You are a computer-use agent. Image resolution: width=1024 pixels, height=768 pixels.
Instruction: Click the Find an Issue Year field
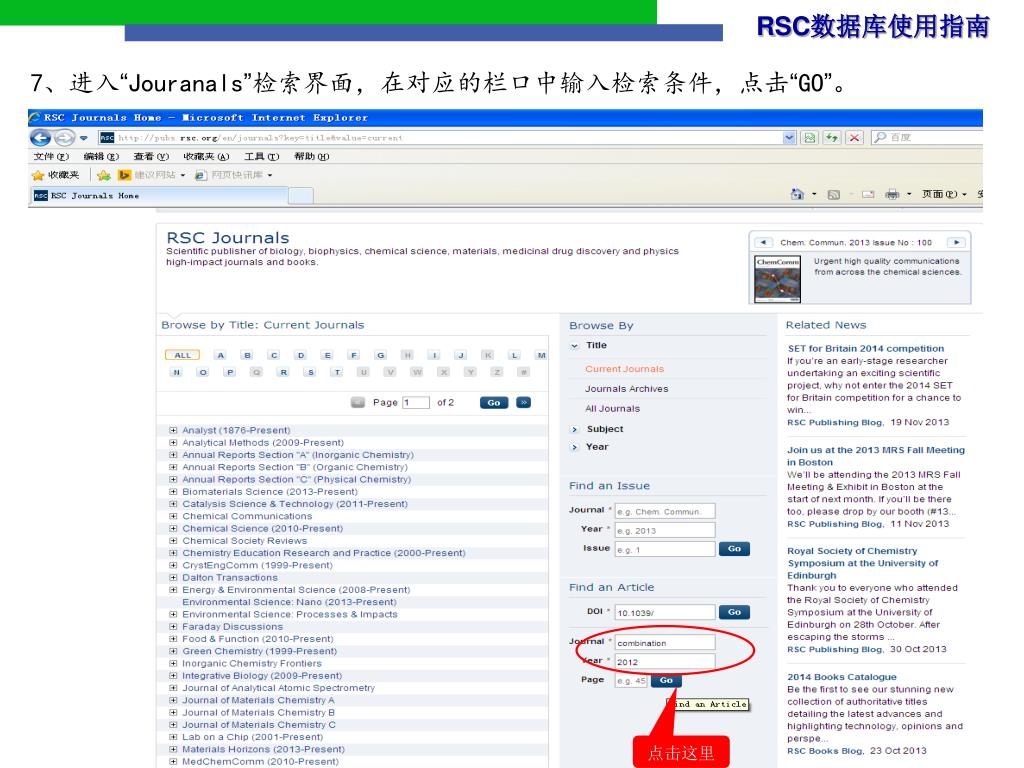click(x=665, y=530)
